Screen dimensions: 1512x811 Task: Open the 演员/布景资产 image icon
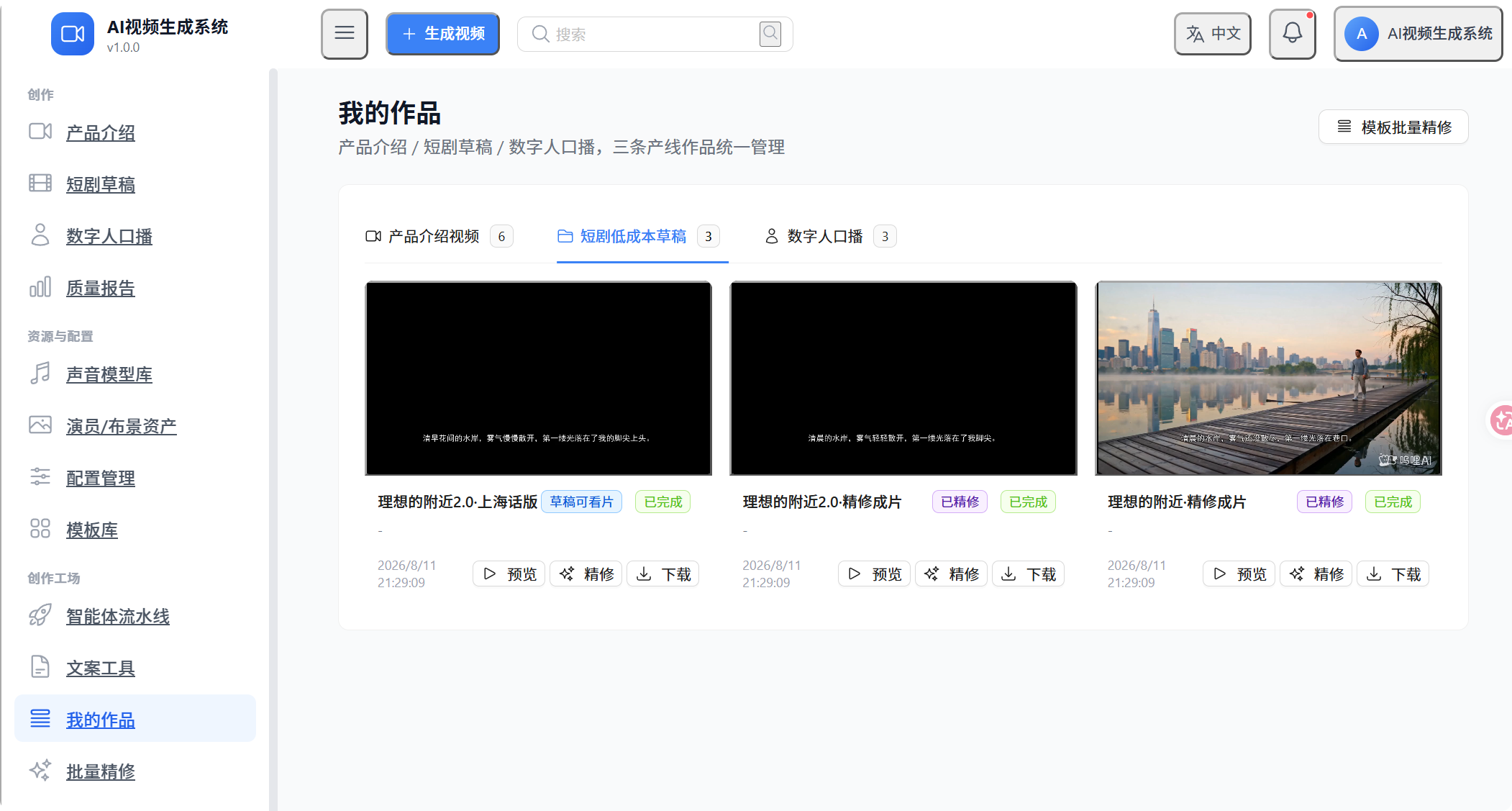click(x=40, y=425)
